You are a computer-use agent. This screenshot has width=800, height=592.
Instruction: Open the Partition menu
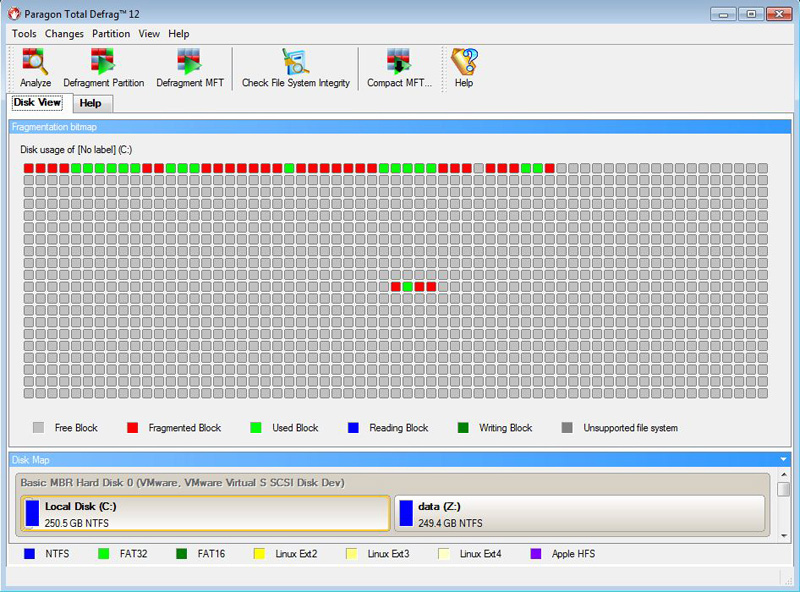coord(111,34)
